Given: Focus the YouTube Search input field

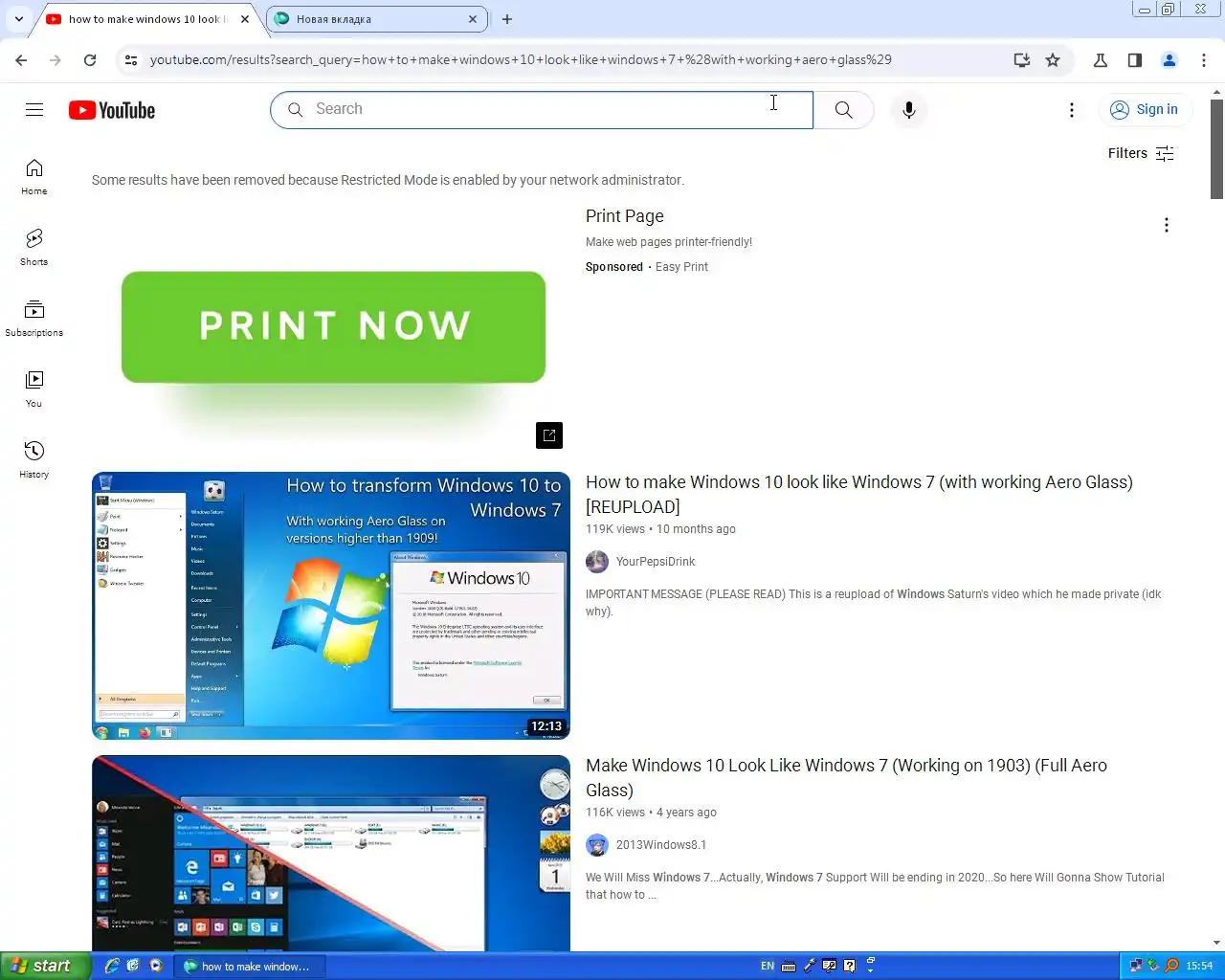Looking at the screenshot, I should click(x=542, y=110).
